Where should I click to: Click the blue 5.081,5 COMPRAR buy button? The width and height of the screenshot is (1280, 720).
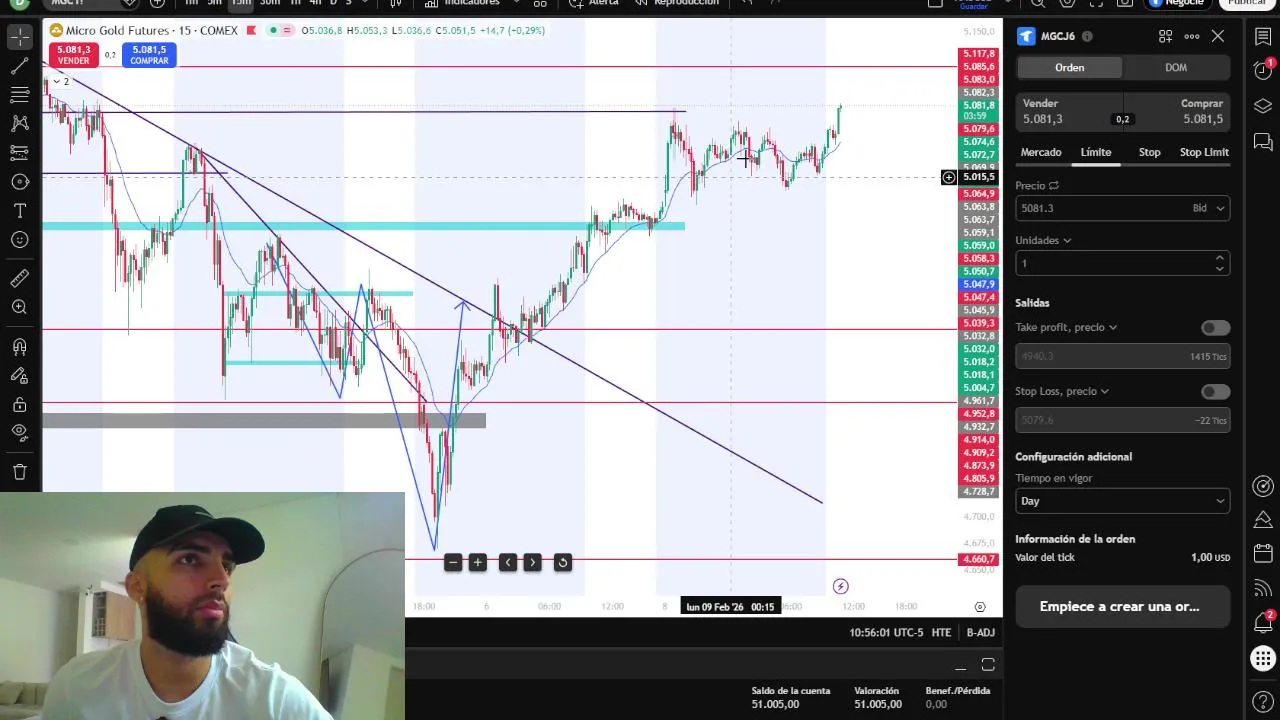click(x=149, y=55)
